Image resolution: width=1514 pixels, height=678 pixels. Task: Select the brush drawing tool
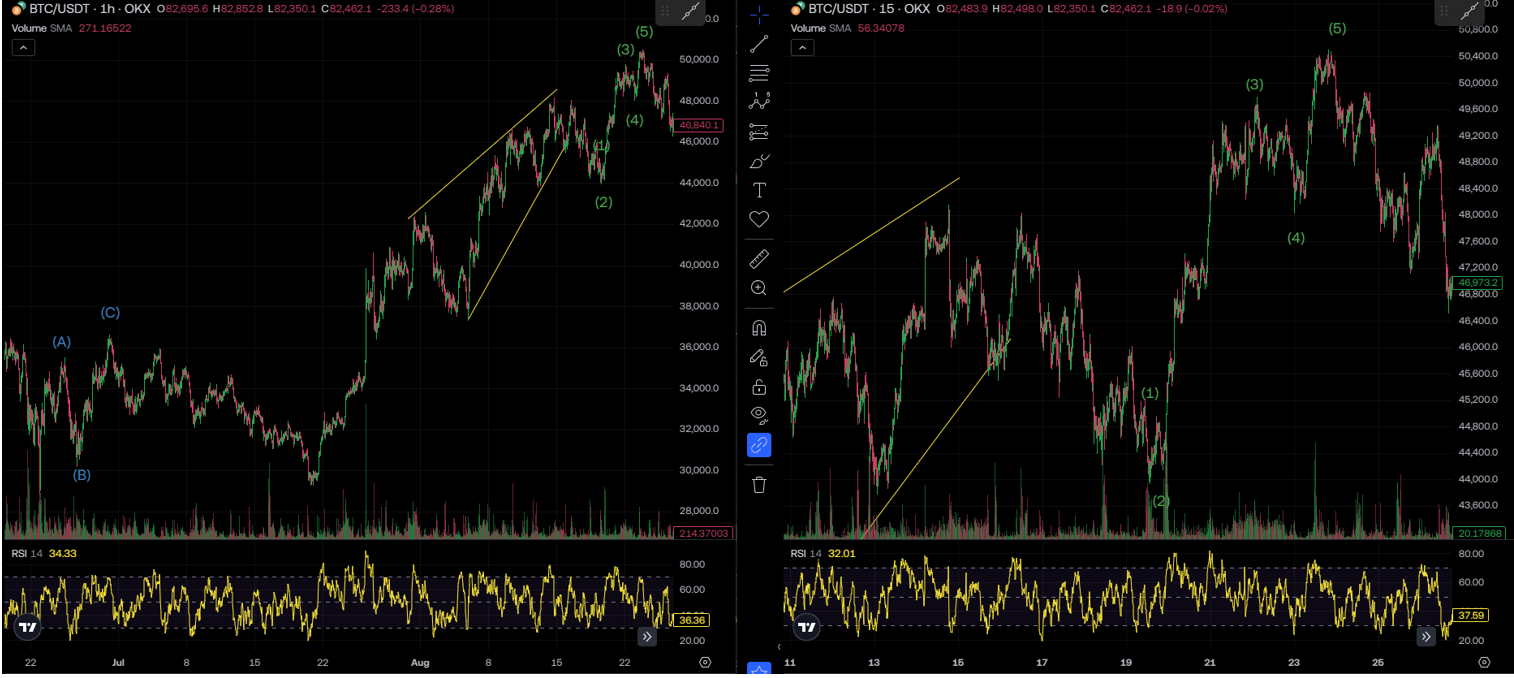pyautogui.click(x=759, y=160)
